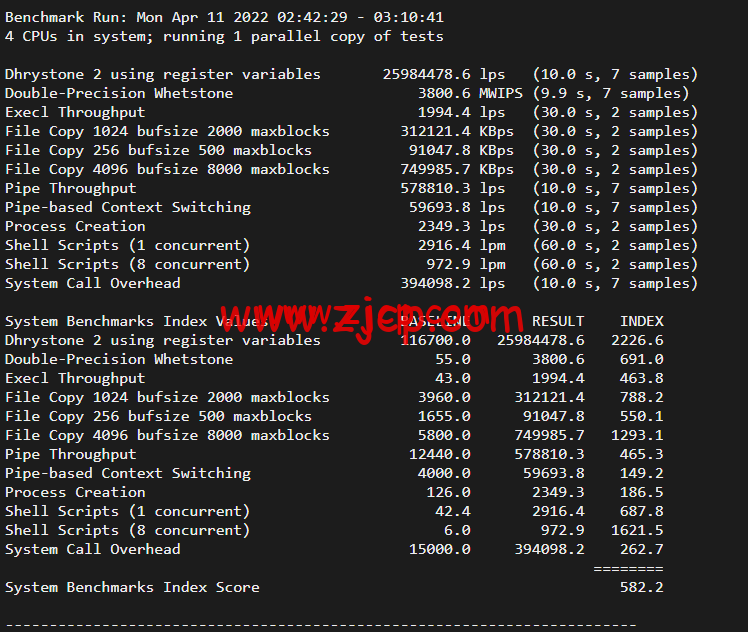Click the '4 CPUs in system' line
The image size is (748, 632).
[224, 36]
